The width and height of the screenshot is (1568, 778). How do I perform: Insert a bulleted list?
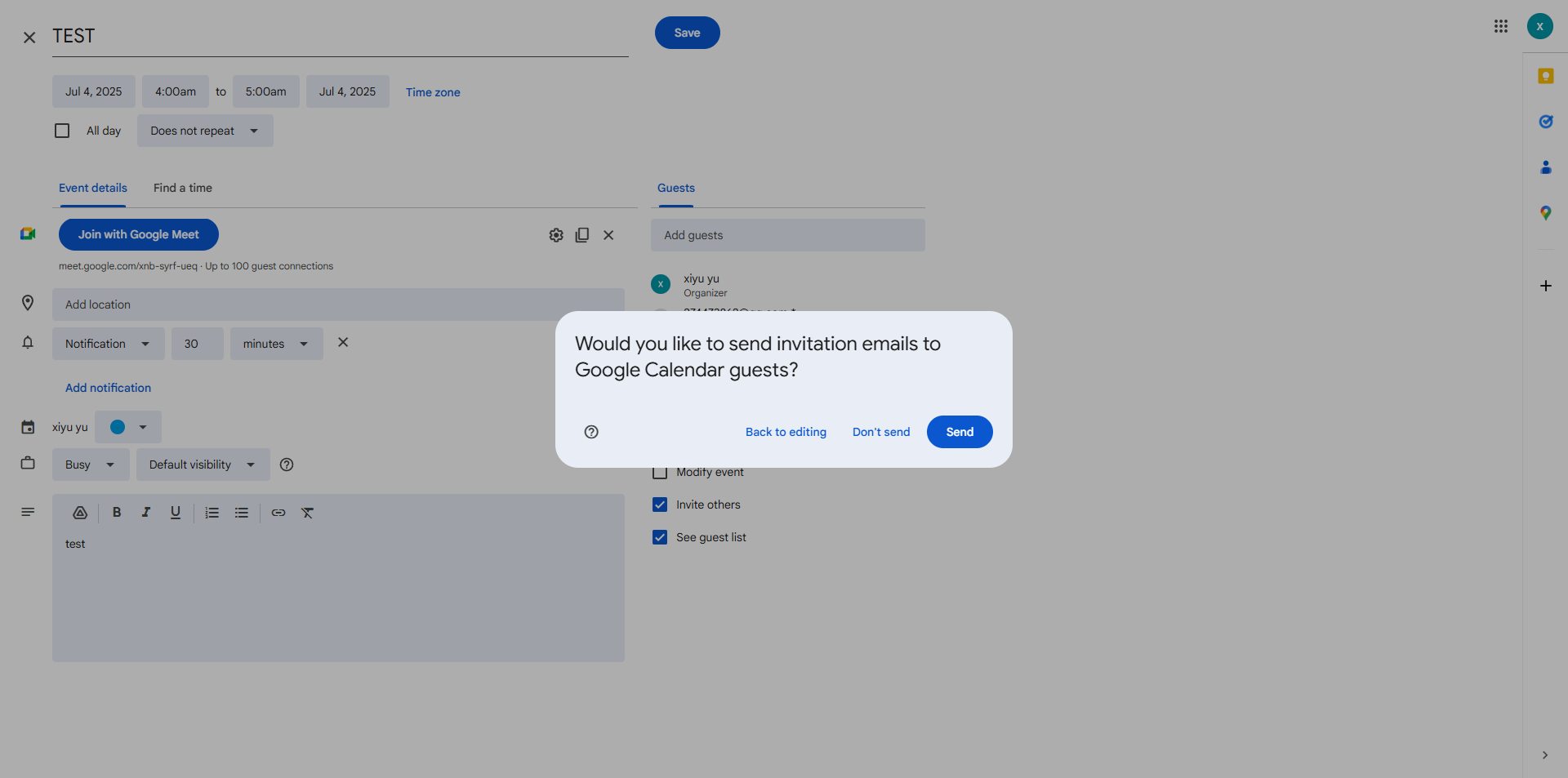click(242, 513)
